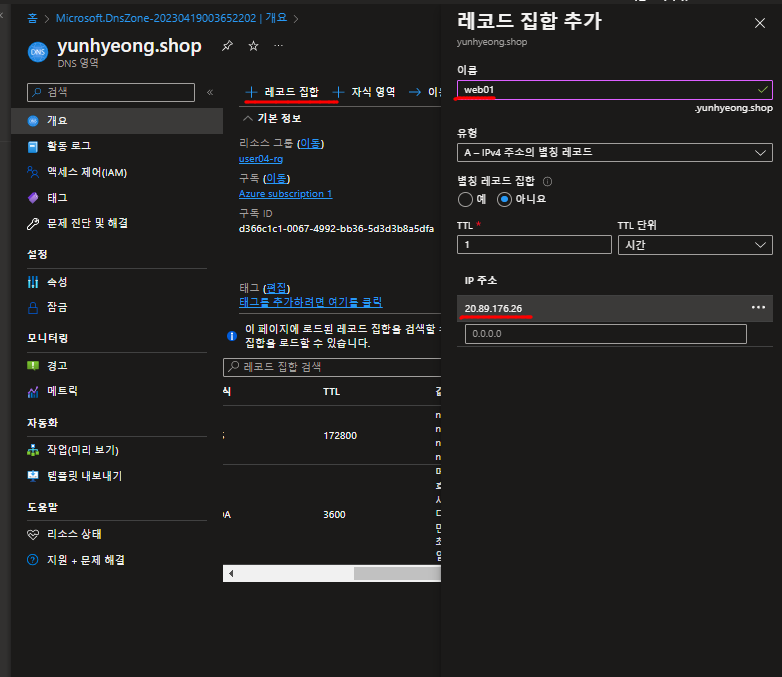782x677 pixels.
Task: Add a 자식 영역 child zone
Action: pyautogui.click(x=364, y=92)
